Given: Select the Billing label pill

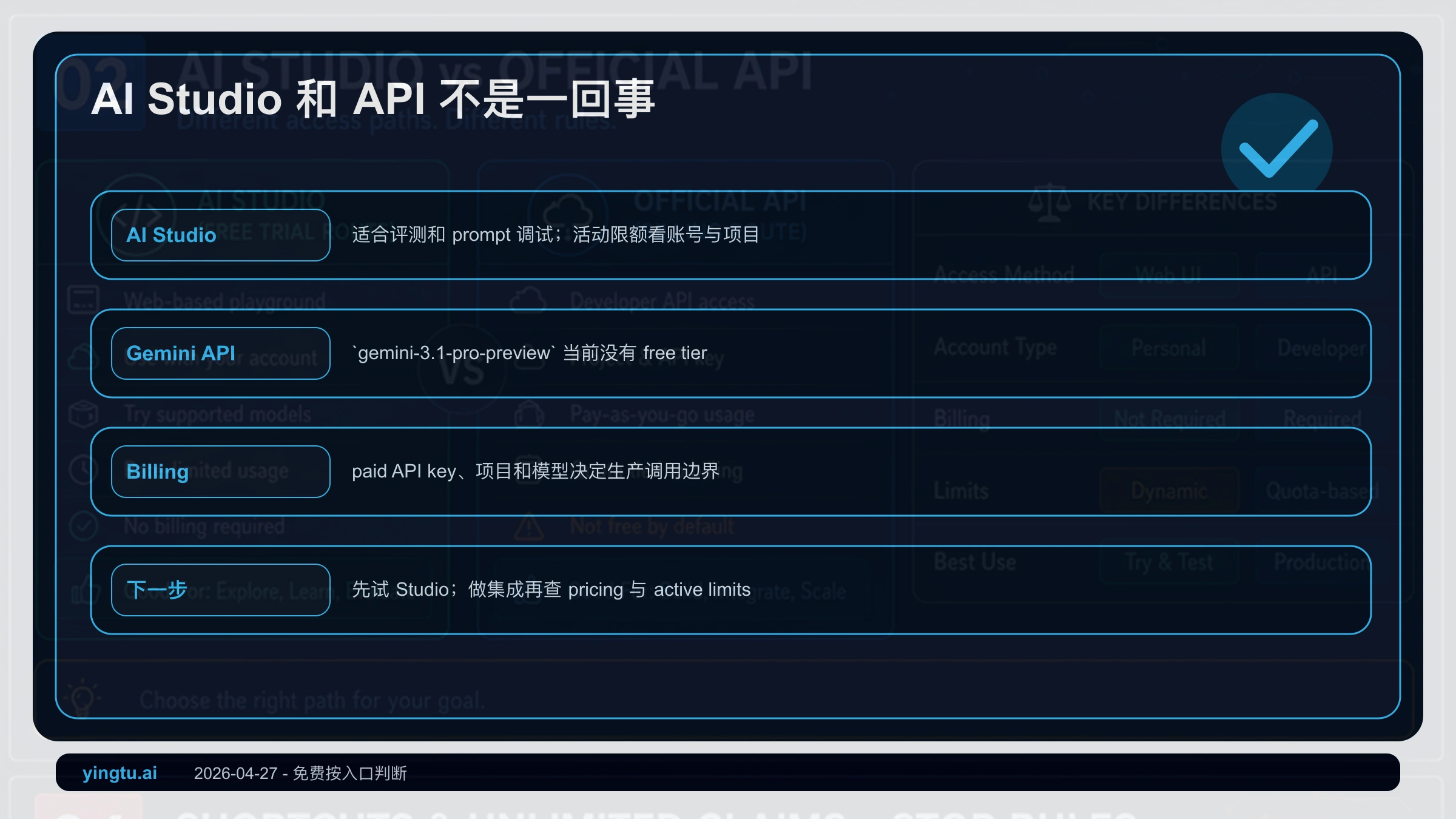Looking at the screenshot, I should (x=221, y=471).
